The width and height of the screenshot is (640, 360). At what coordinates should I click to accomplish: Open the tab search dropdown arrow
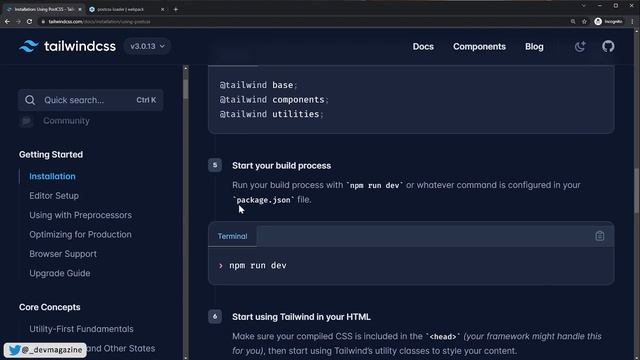coord(584,6)
